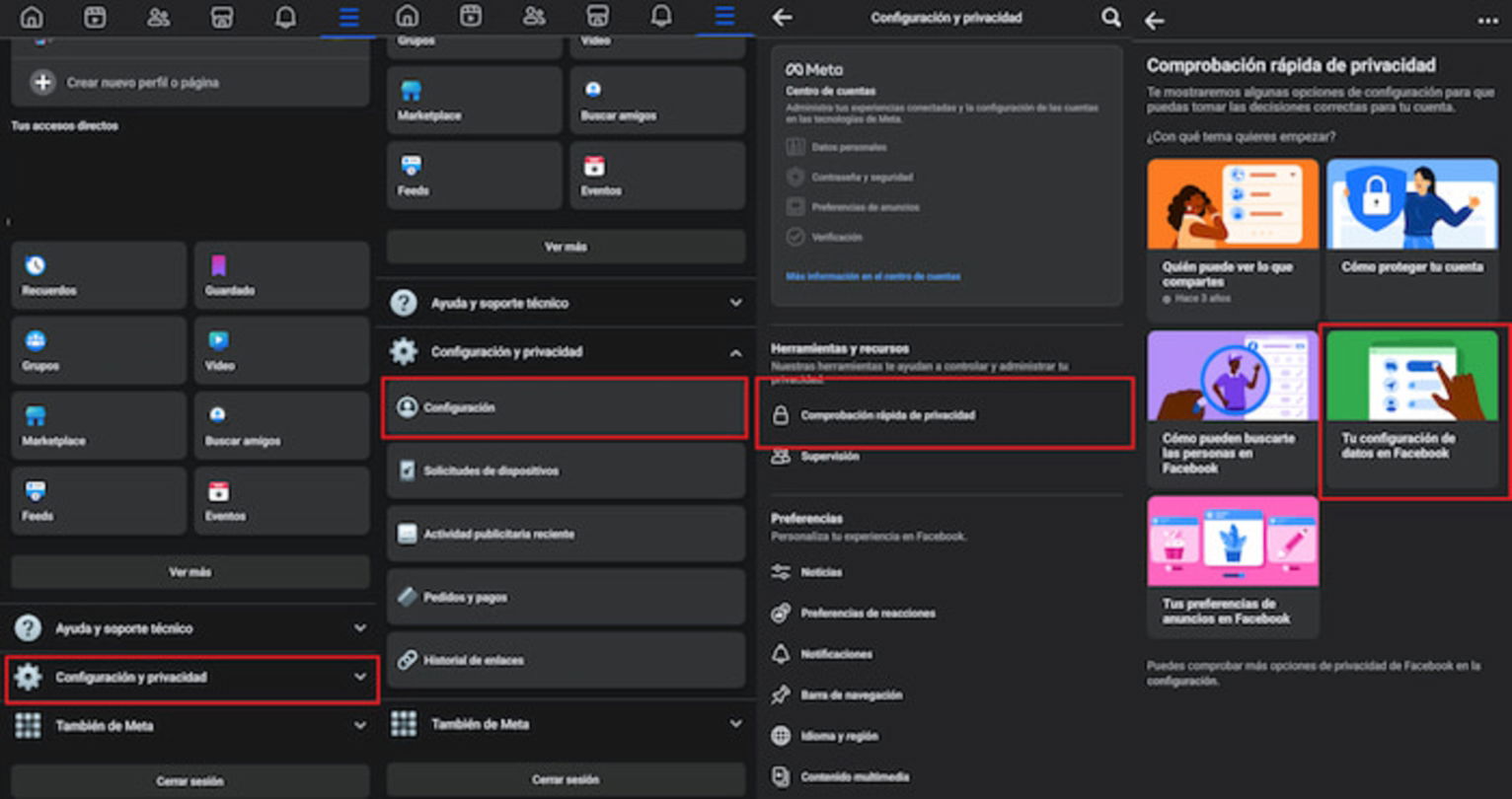The image size is (1512, 799).
Task: Open the Grupos shortcut tile
Action: 99,351
